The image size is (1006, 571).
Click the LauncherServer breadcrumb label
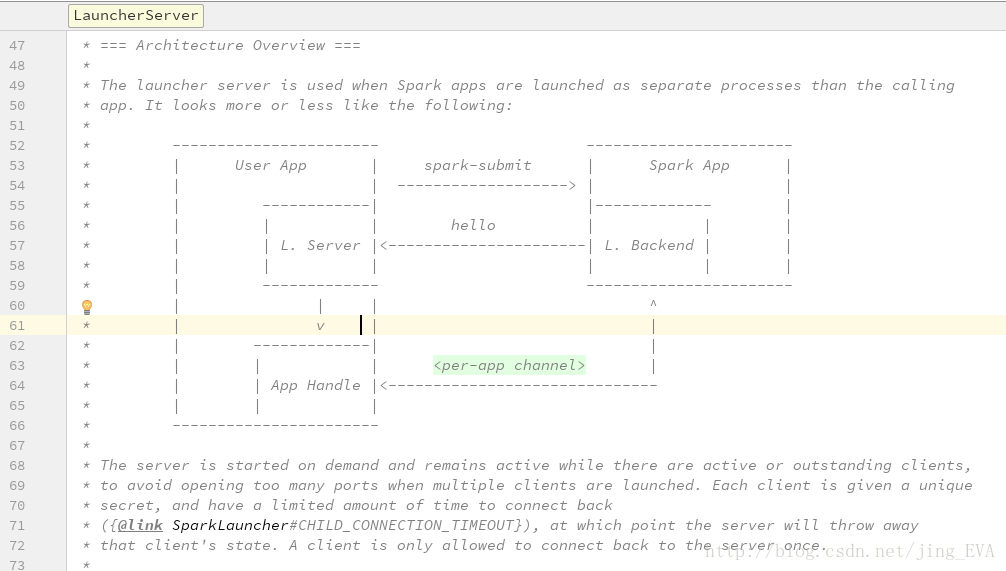click(x=136, y=15)
